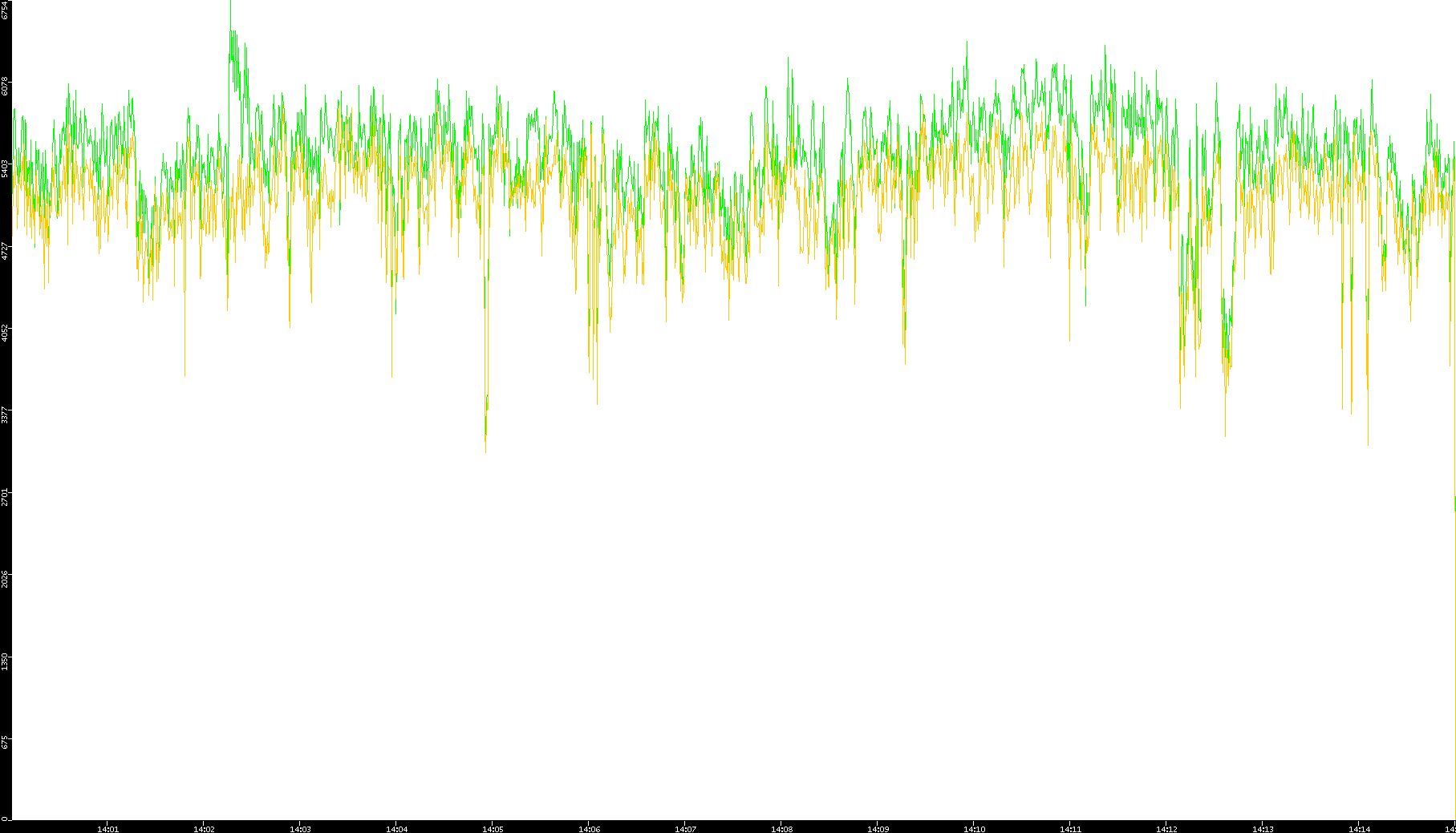
Task: Click the 4052 vertical axis label
Action: click(6, 332)
